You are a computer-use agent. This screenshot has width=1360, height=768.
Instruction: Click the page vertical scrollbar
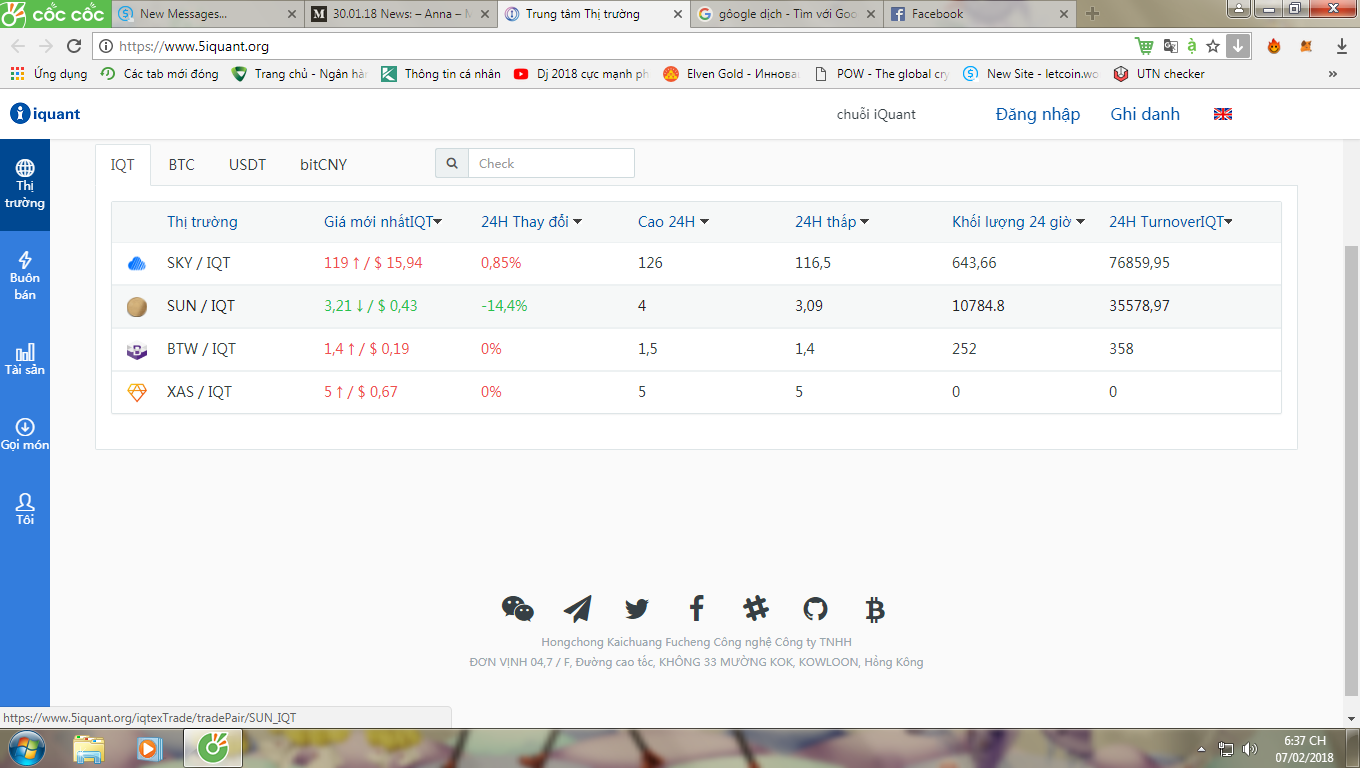(1351, 470)
